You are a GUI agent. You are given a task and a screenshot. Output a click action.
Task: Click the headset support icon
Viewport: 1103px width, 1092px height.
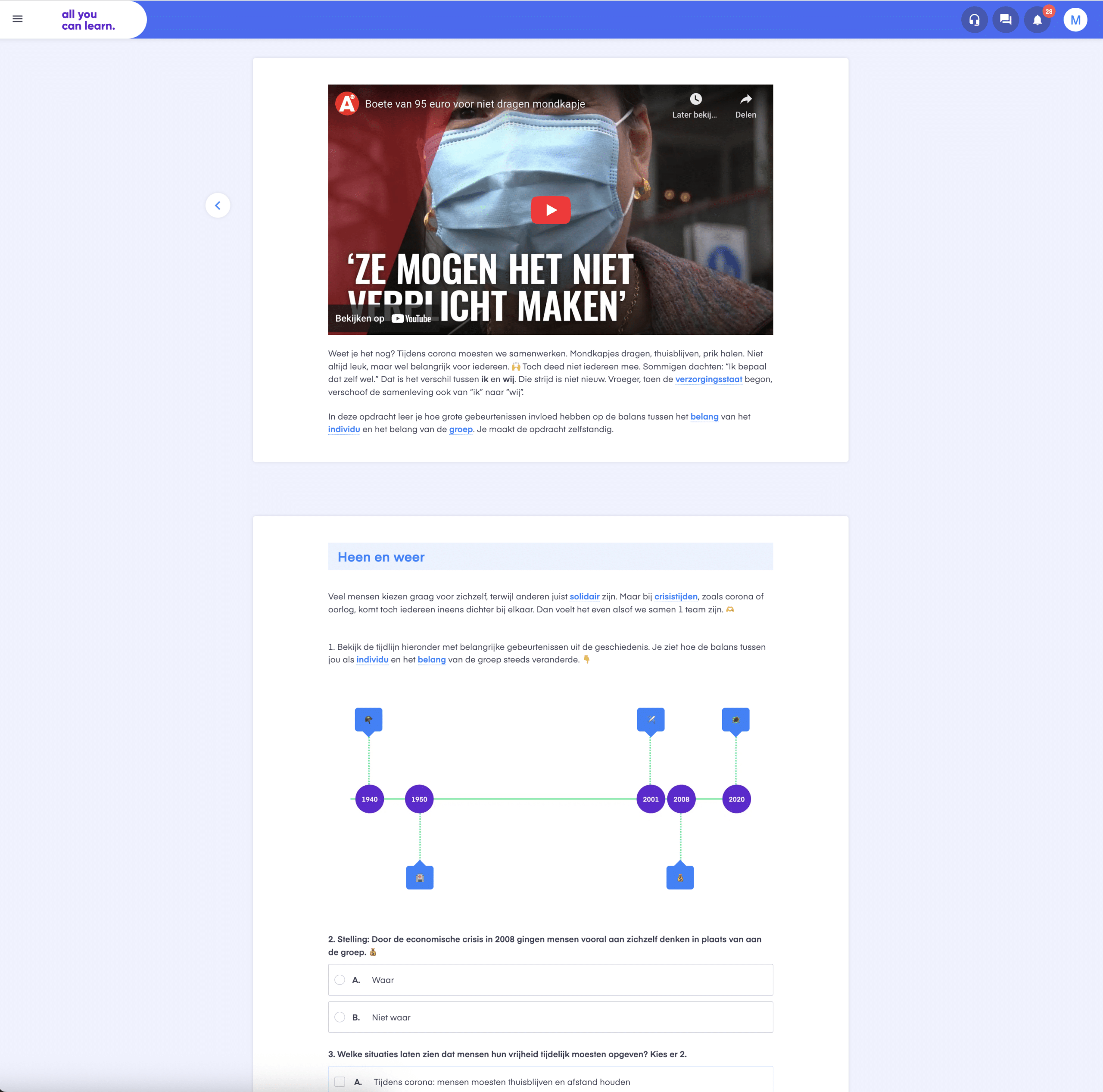pyautogui.click(x=974, y=20)
